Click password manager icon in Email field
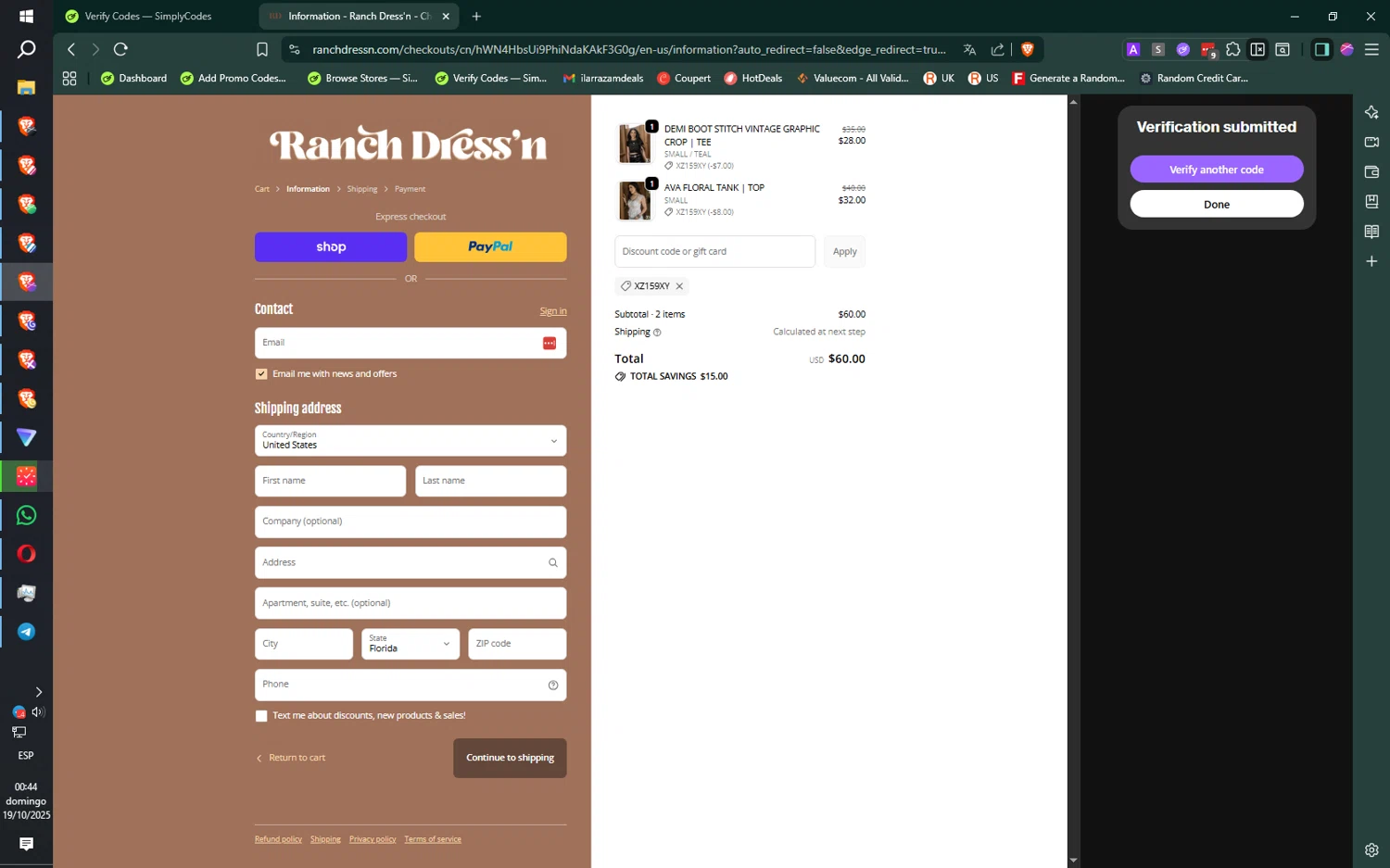 click(549, 343)
